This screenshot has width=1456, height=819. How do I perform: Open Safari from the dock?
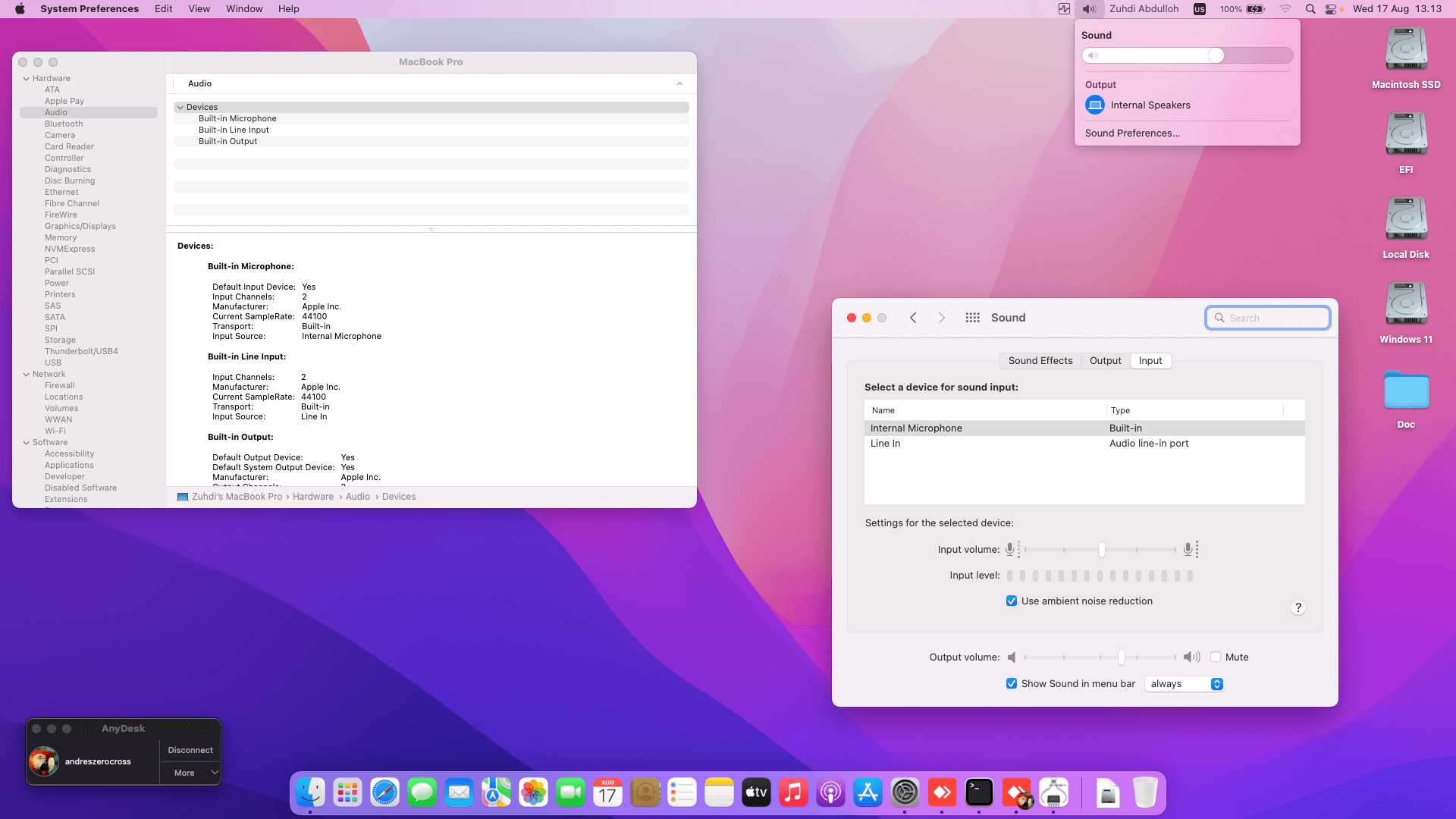click(384, 793)
